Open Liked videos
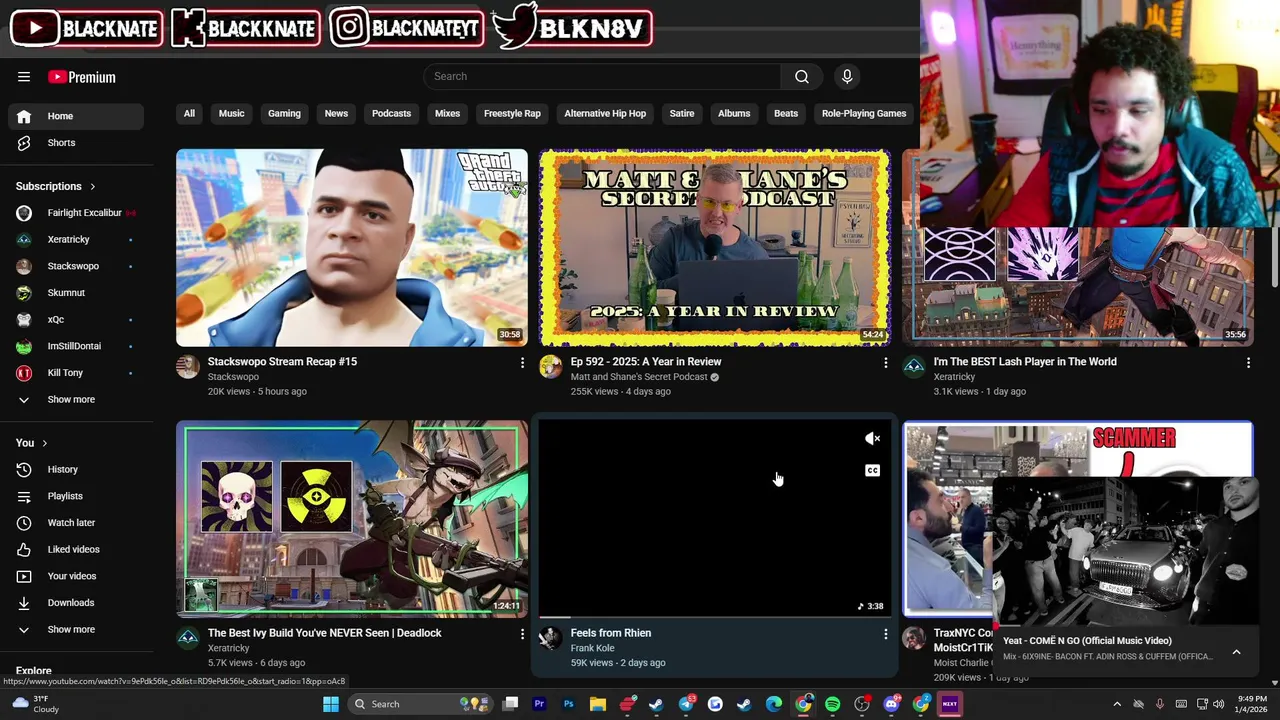 tap(76, 549)
